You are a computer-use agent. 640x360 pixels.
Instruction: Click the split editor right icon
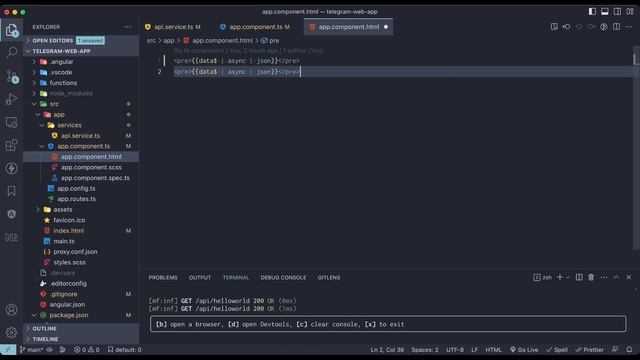tap(617, 27)
